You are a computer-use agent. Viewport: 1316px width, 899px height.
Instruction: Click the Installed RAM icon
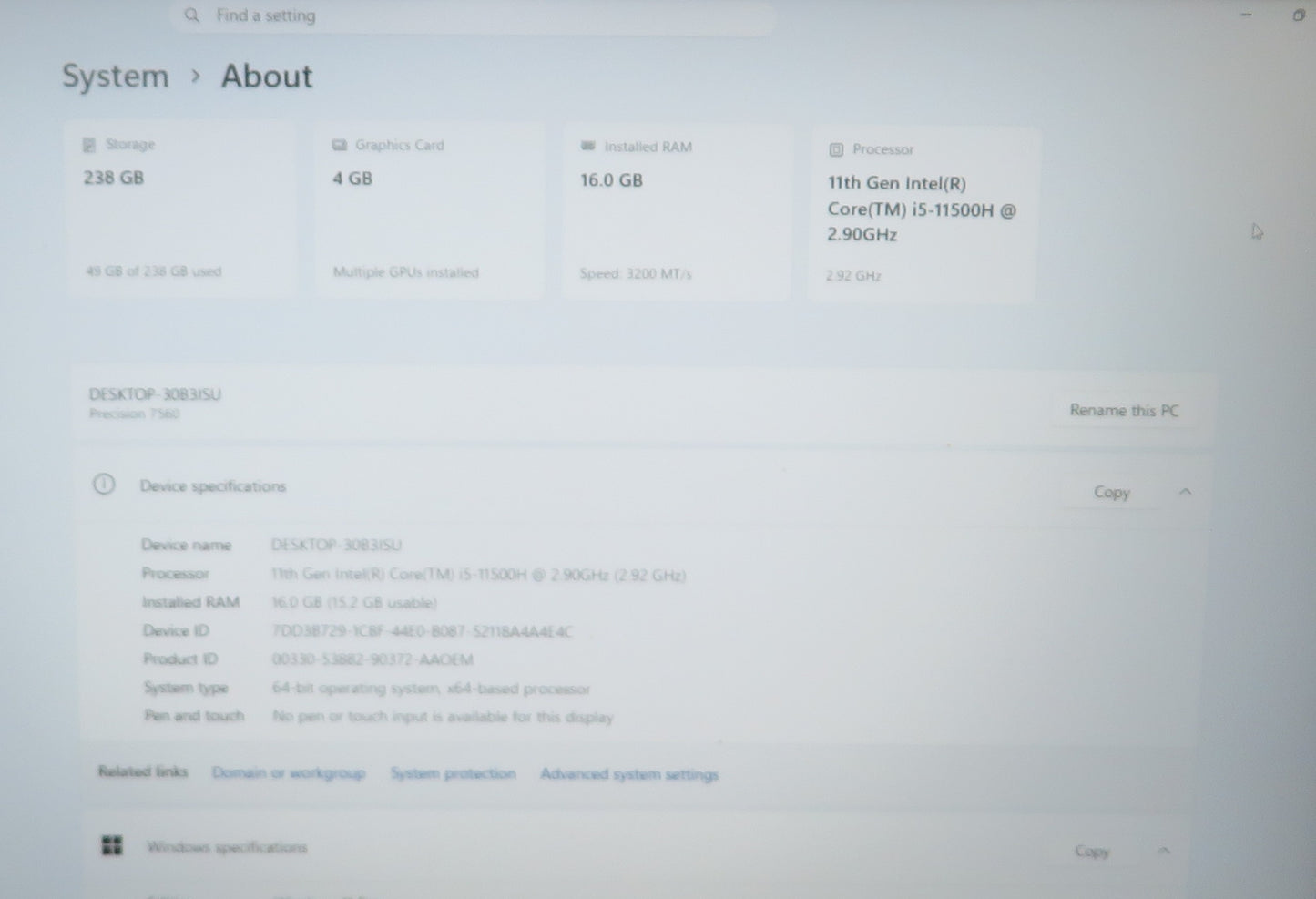point(587,147)
